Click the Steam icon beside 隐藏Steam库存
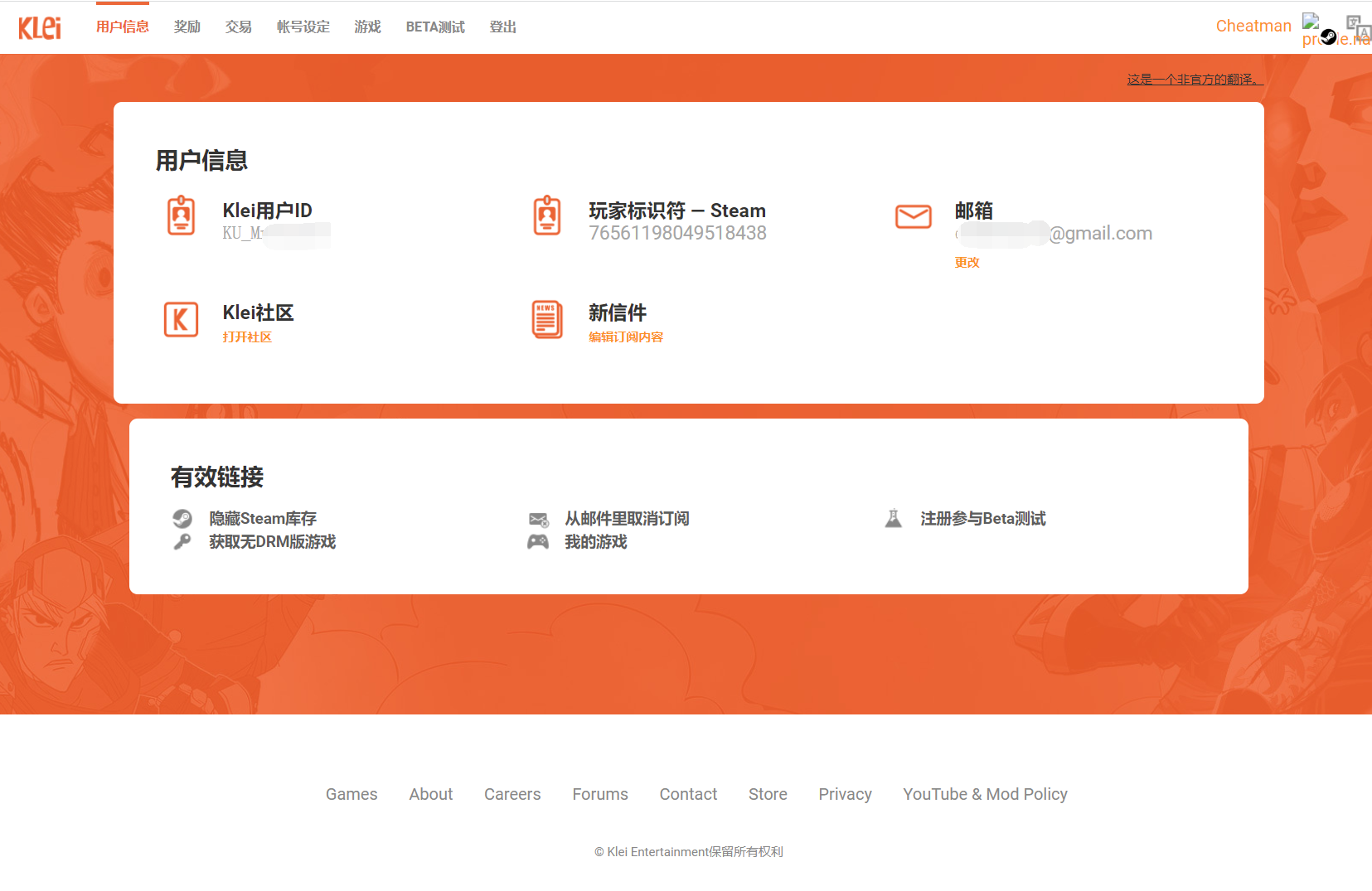 (184, 519)
